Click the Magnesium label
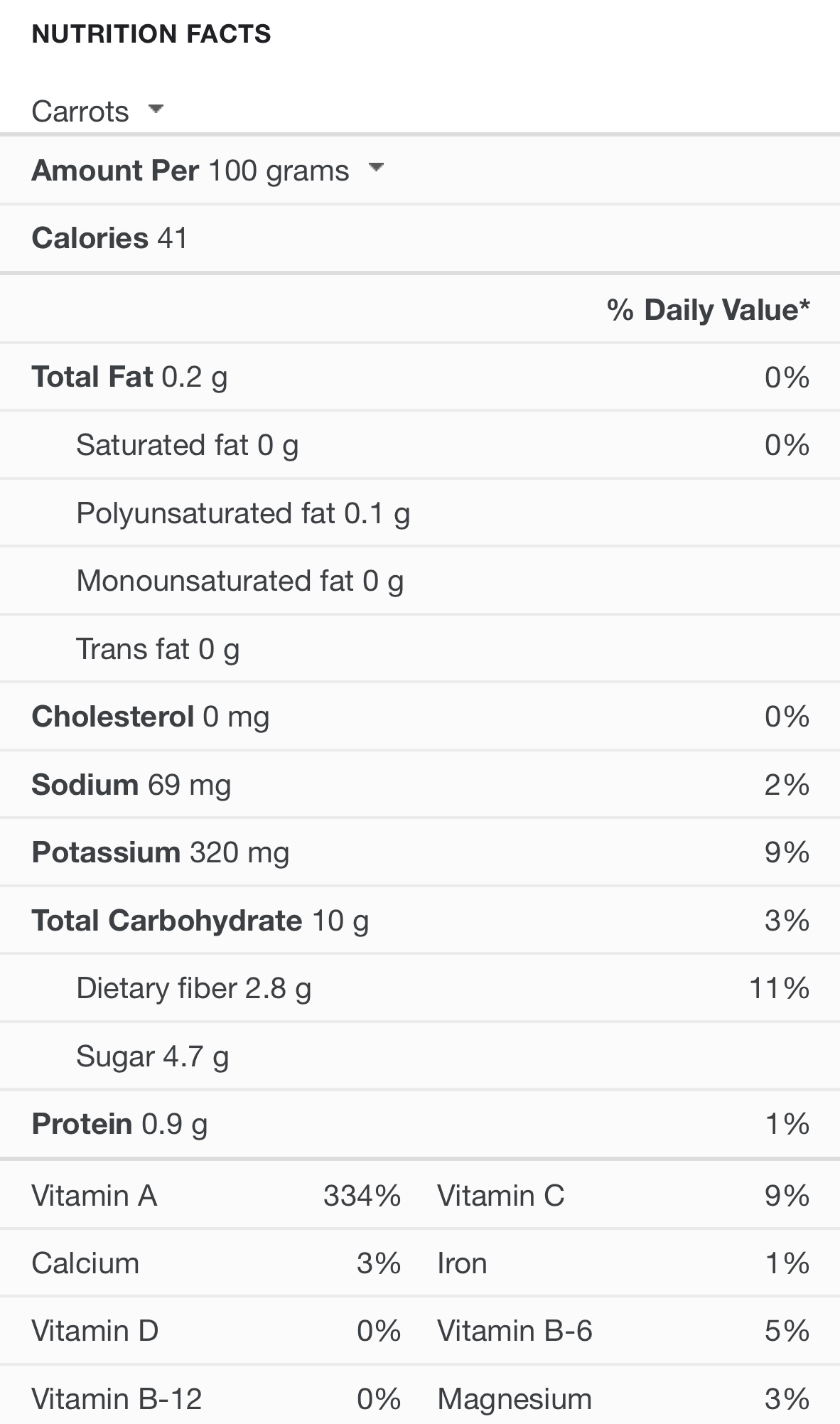The width and height of the screenshot is (840, 1424). click(x=515, y=1399)
